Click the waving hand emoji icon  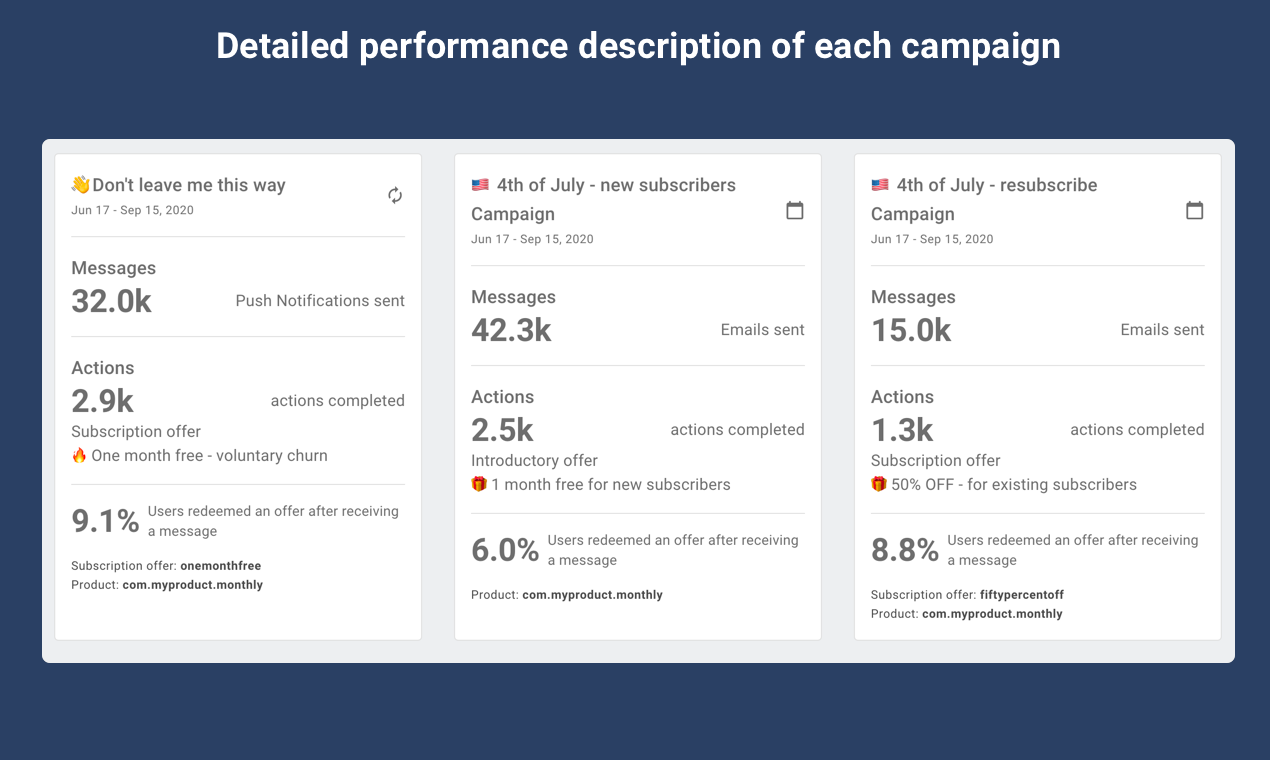[x=81, y=185]
